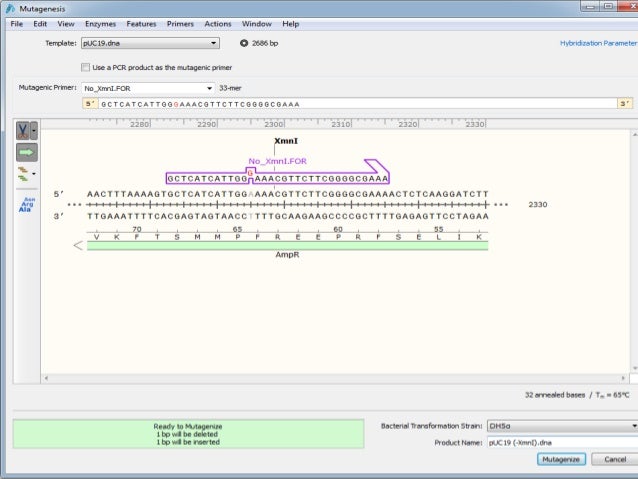
Task: Click the 2300 ruler position marker
Action: (x=274, y=124)
